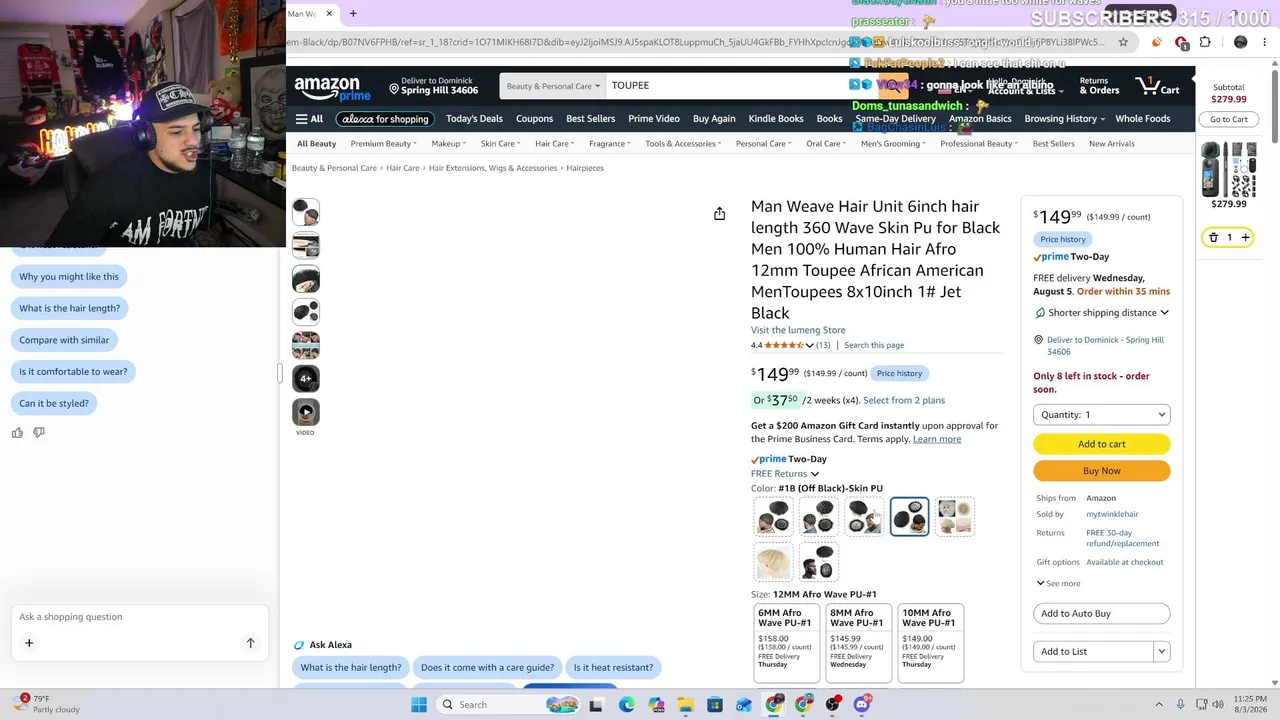Expand See more seller details
This screenshot has width=1280, height=720.
click(1058, 583)
